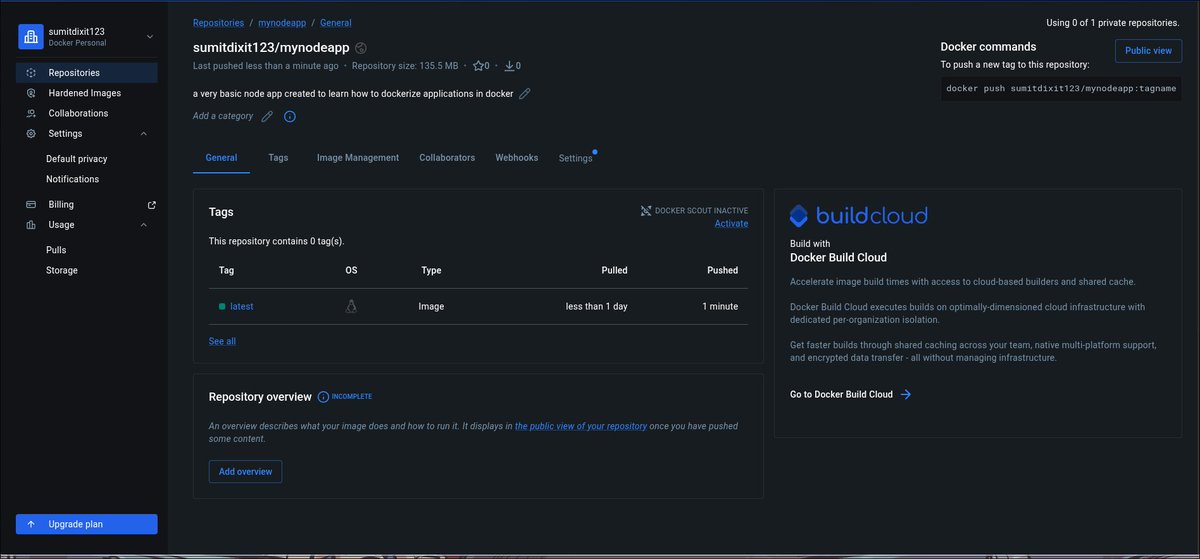Click the Upgrade plan button

tap(87, 524)
